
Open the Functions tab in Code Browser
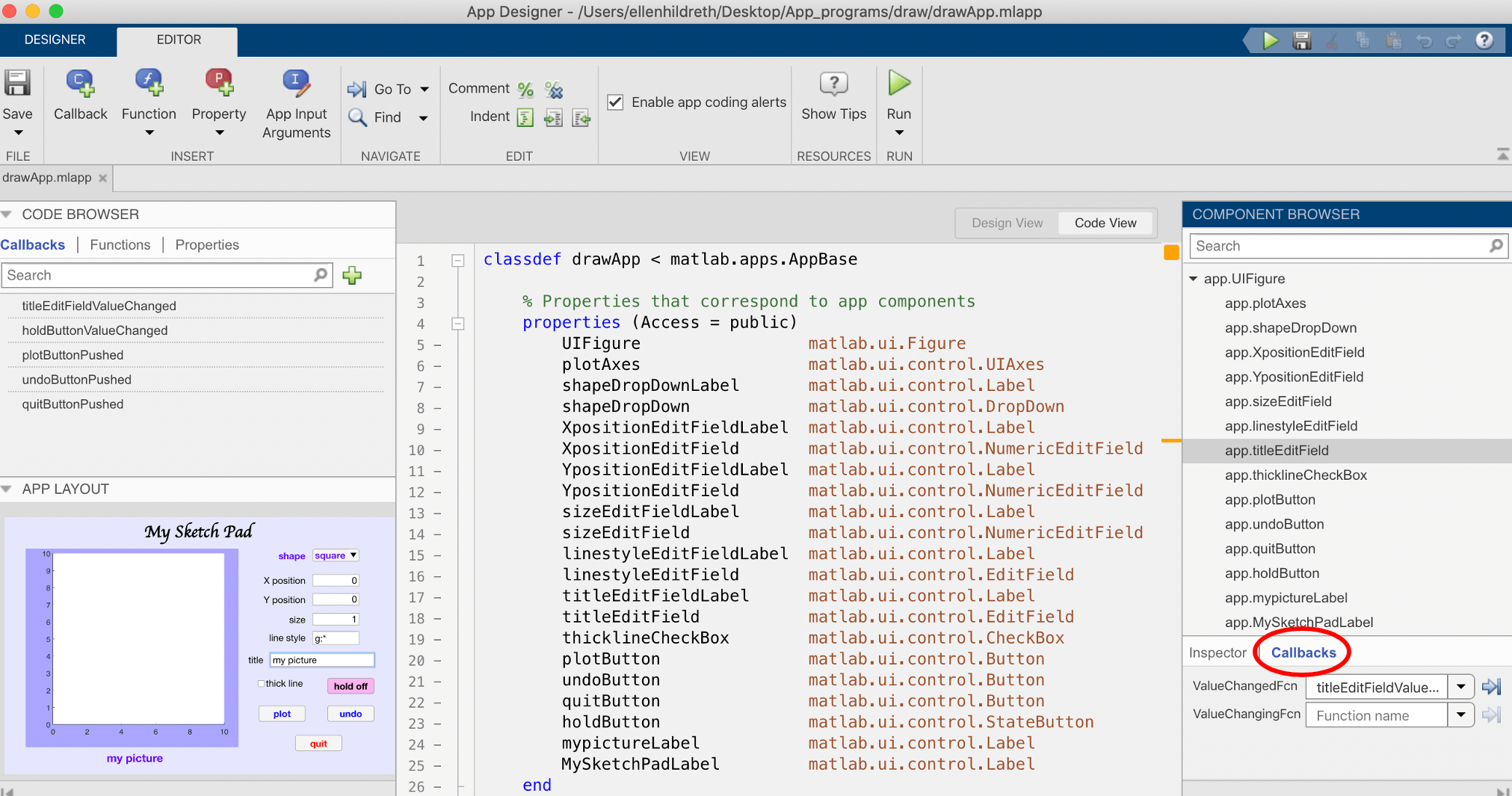pos(120,245)
